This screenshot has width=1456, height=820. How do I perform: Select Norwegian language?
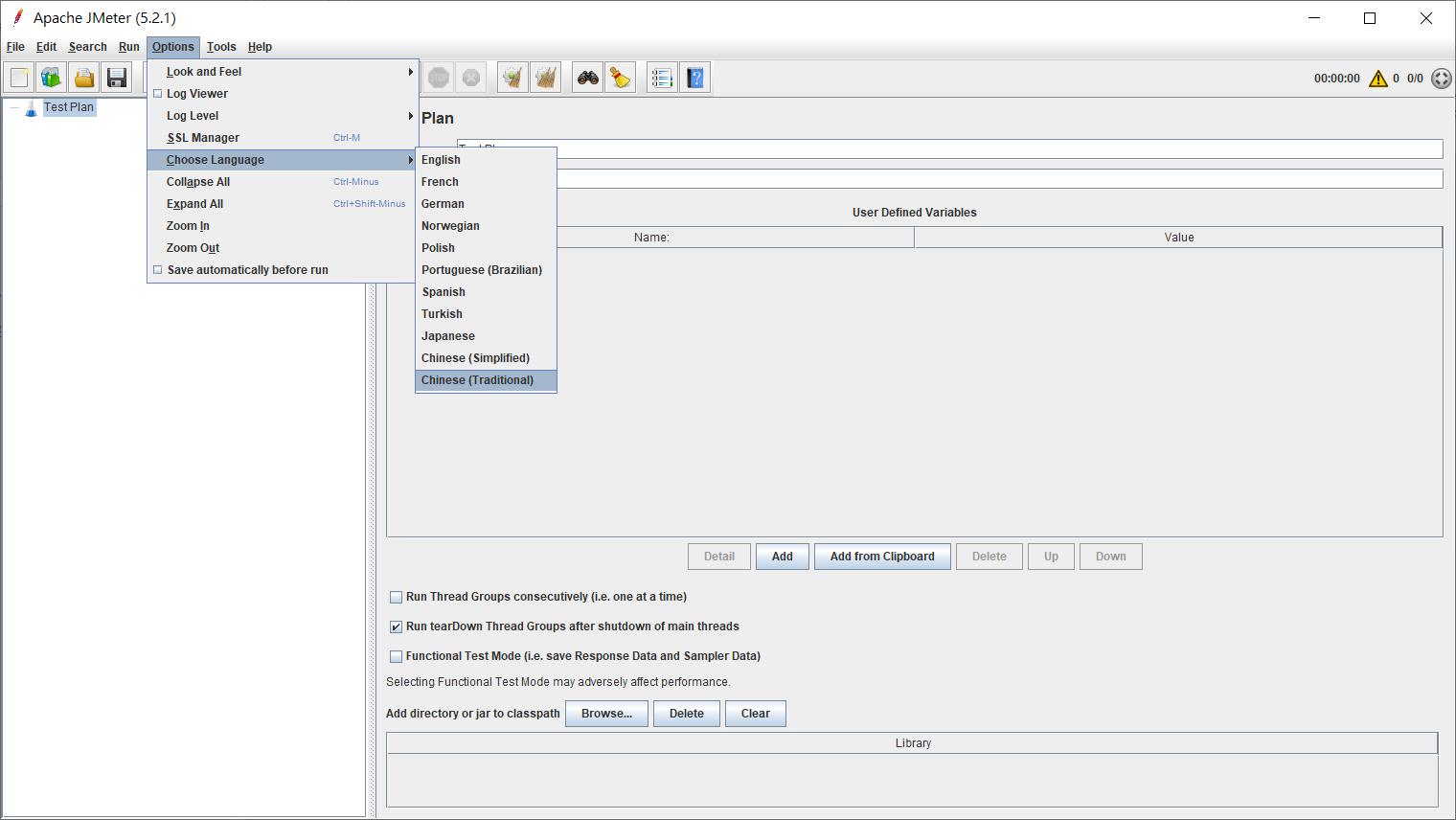pos(486,226)
